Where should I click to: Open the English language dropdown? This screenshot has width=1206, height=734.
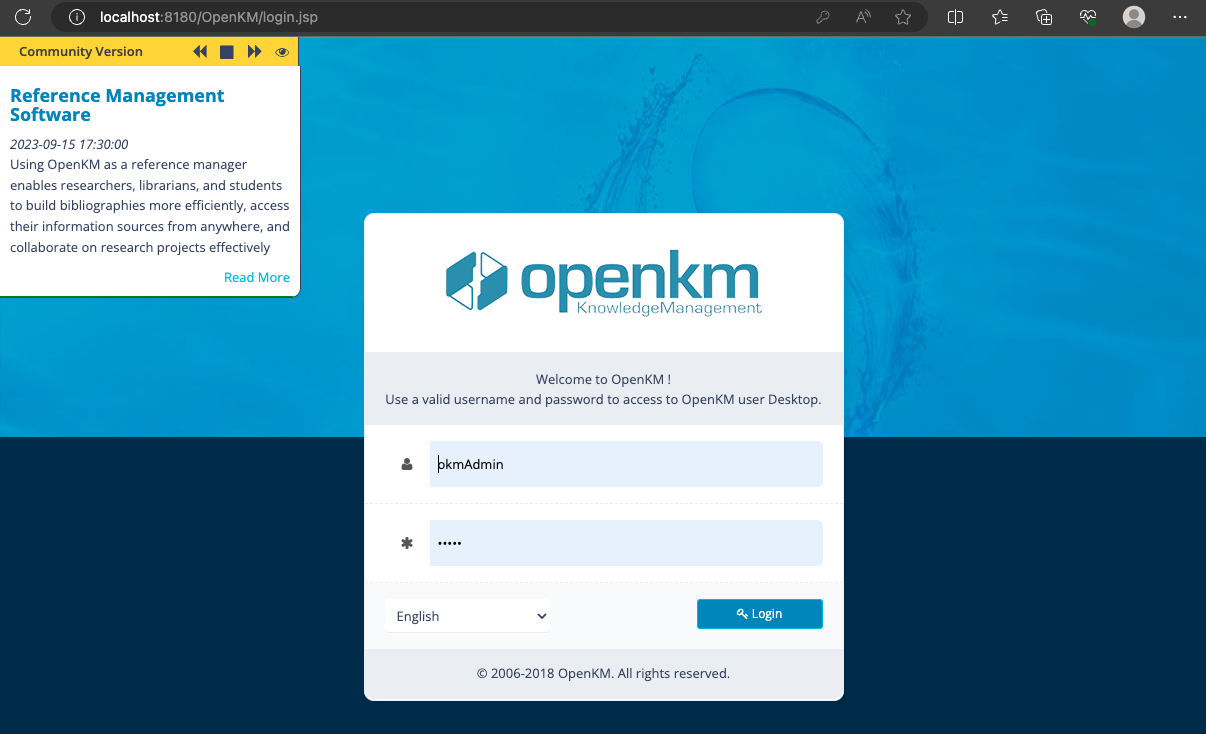467,616
